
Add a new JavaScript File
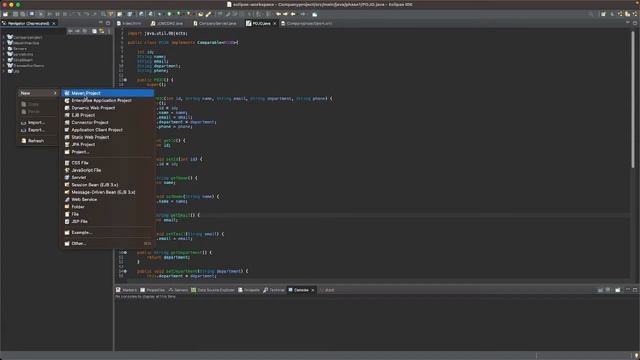tap(107, 170)
